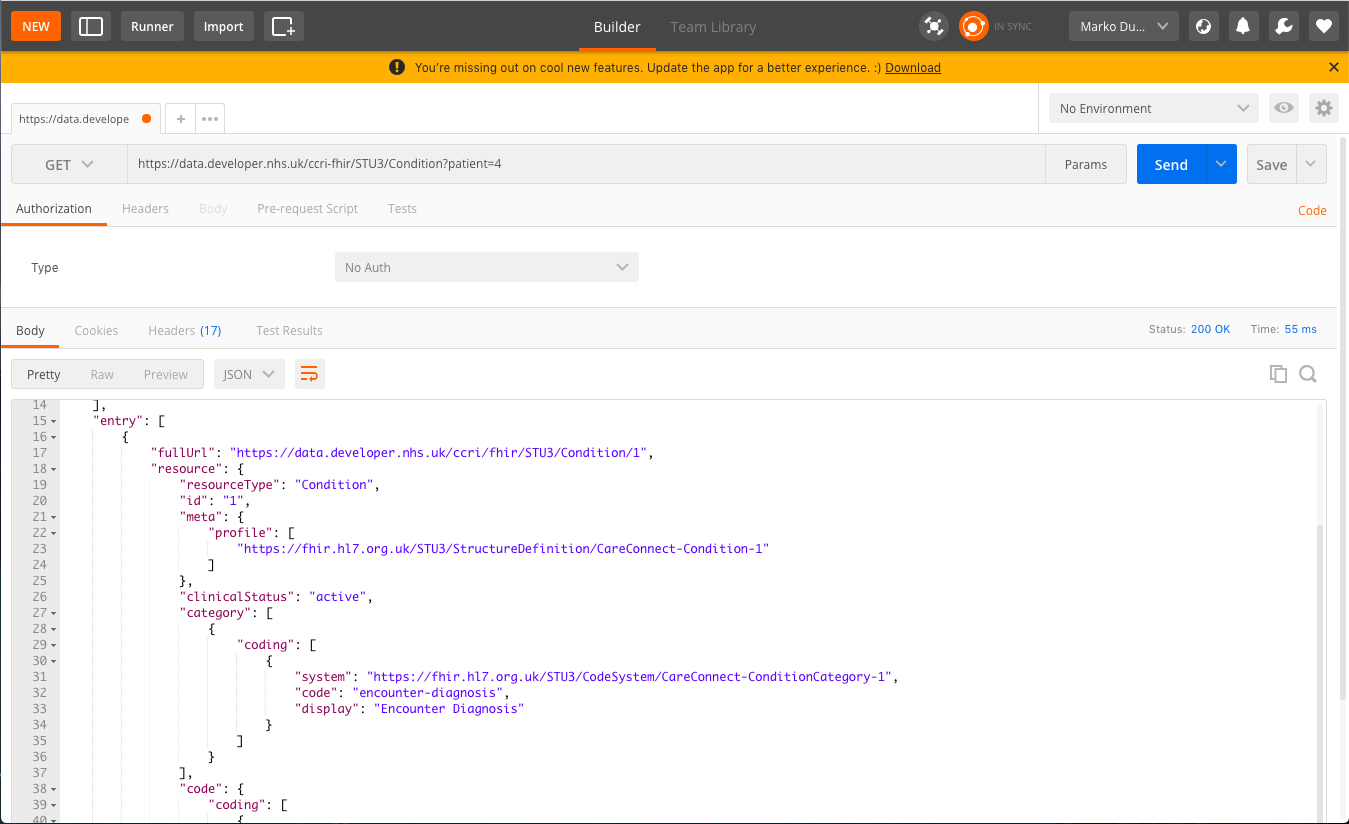
Task: Collapse the meta object at line 21
Action: 54,517
